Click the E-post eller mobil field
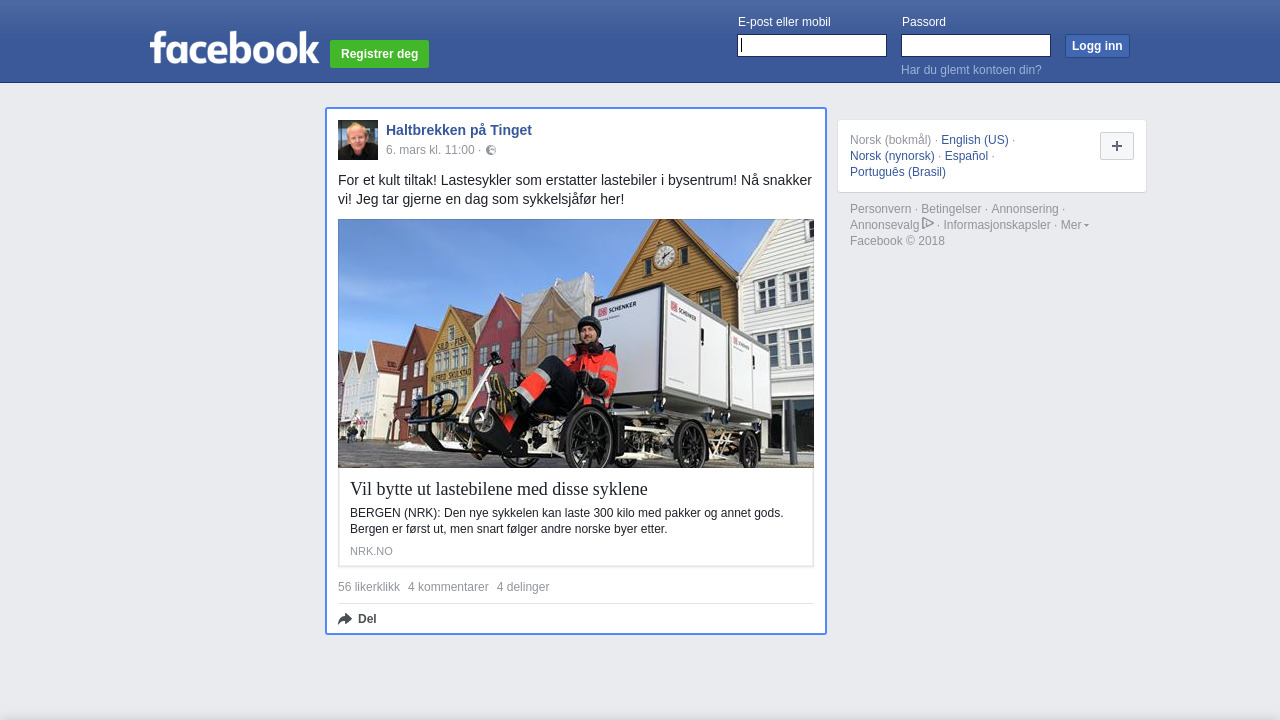Viewport: 1280px width, 720px height. click(x=811, y=46)
